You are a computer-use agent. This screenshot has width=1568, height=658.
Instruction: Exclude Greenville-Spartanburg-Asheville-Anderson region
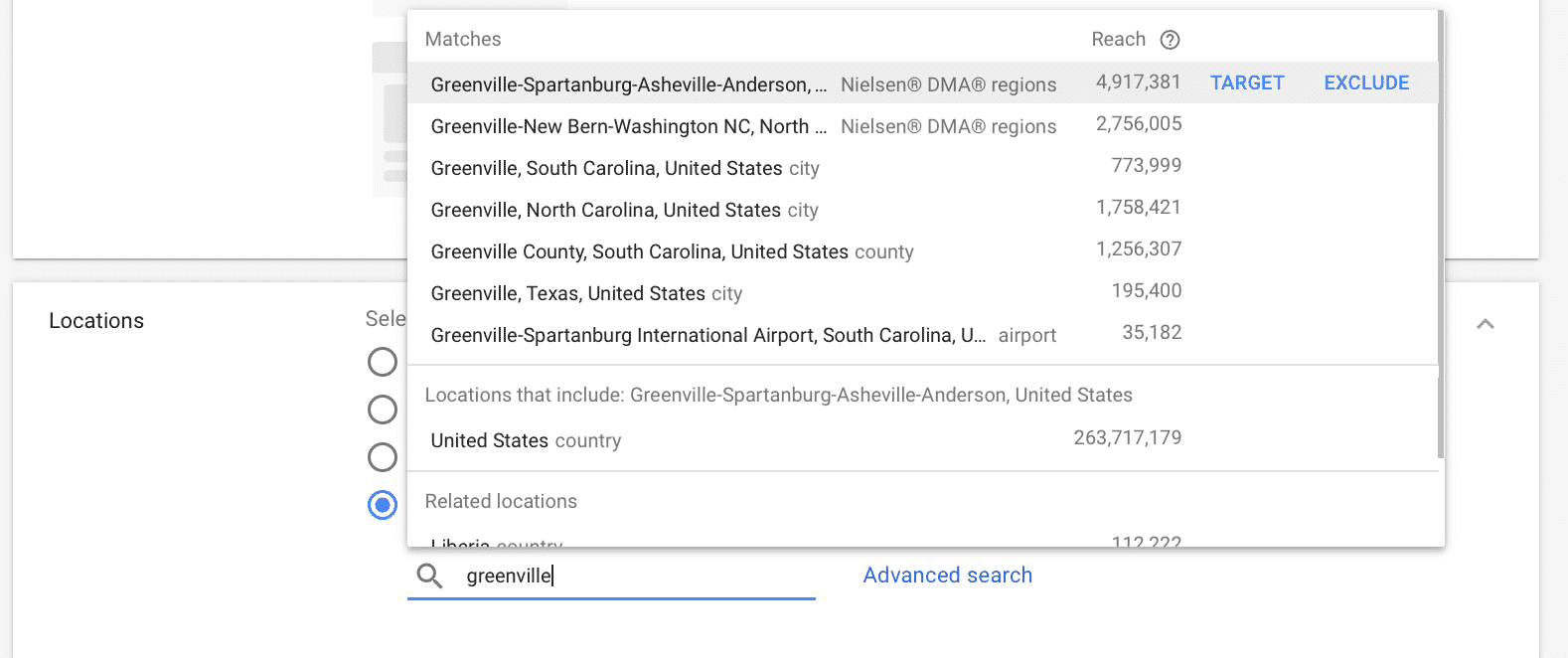pos(1366,82)
